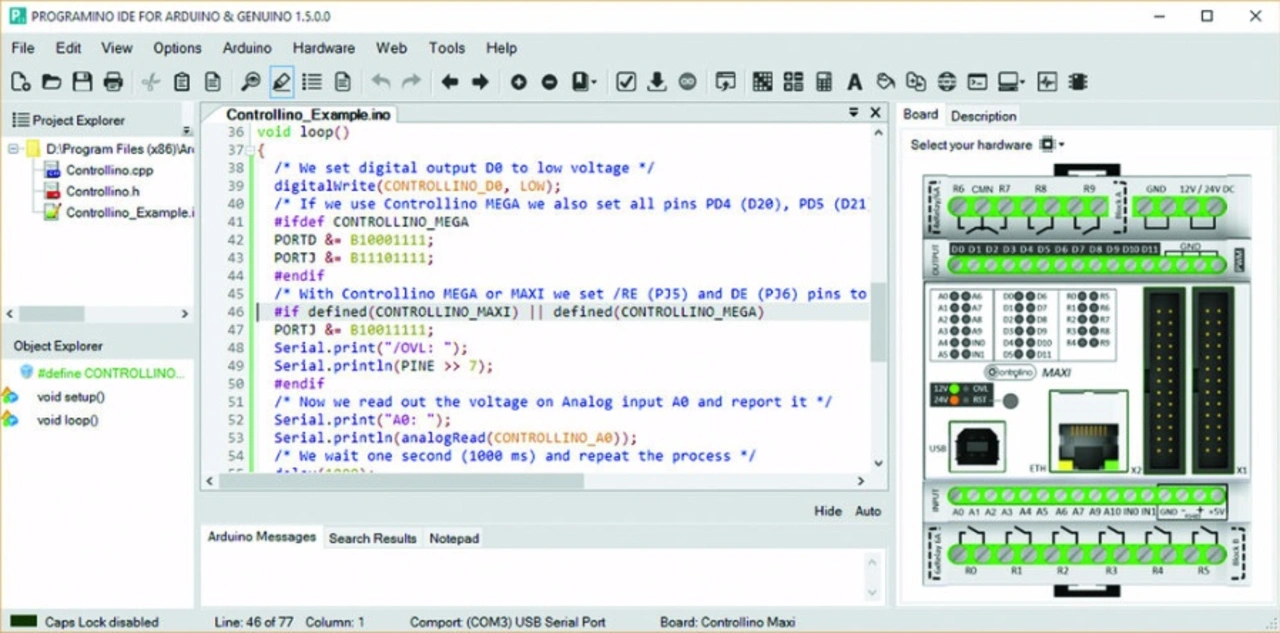1280x633 pixels.
Task: Click the Verify sketch checkmark icon
Action: pyautogui.click(x=626, y=82)
